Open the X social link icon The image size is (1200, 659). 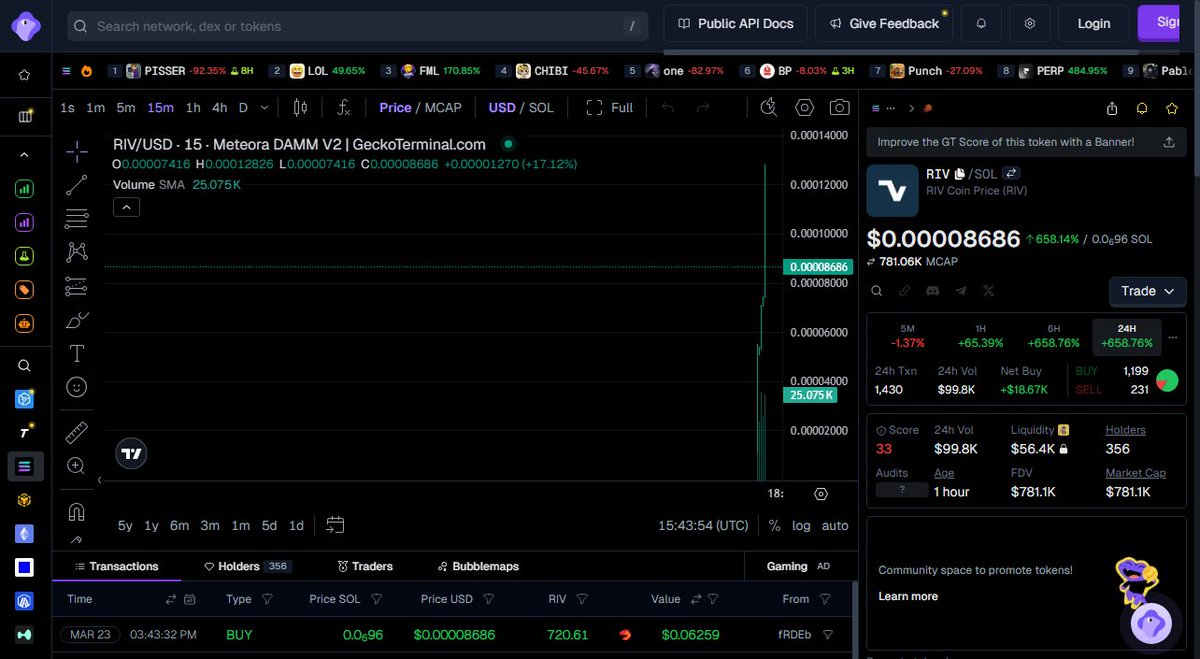(x=989, y=291)
